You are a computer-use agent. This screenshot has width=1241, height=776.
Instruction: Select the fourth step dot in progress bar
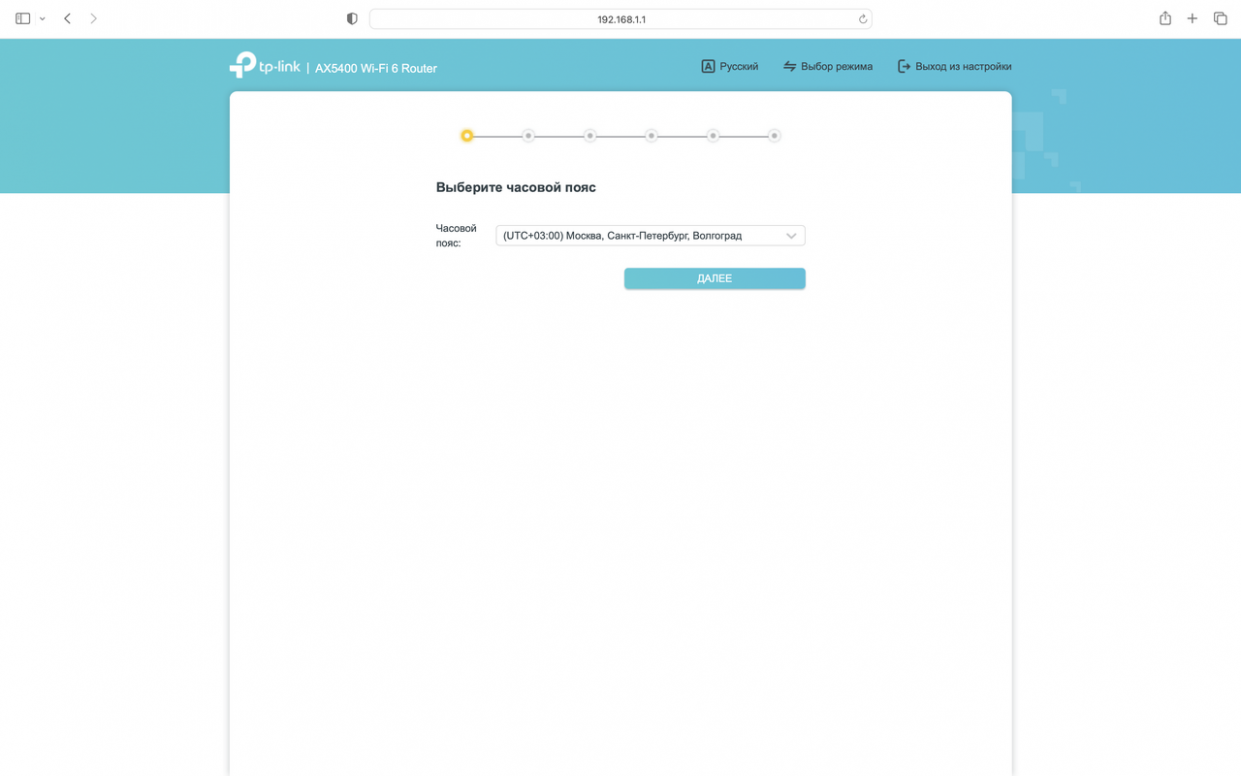coord(651,136)
